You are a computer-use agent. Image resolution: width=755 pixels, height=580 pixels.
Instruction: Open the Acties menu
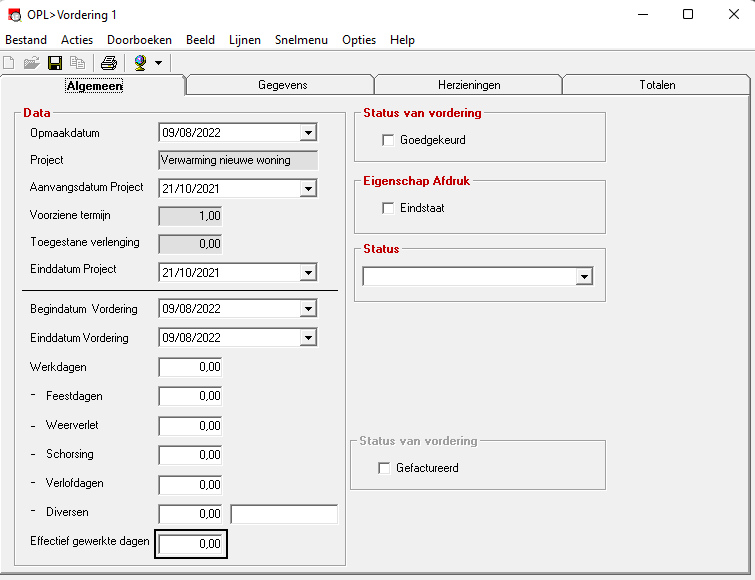point(77,40)
